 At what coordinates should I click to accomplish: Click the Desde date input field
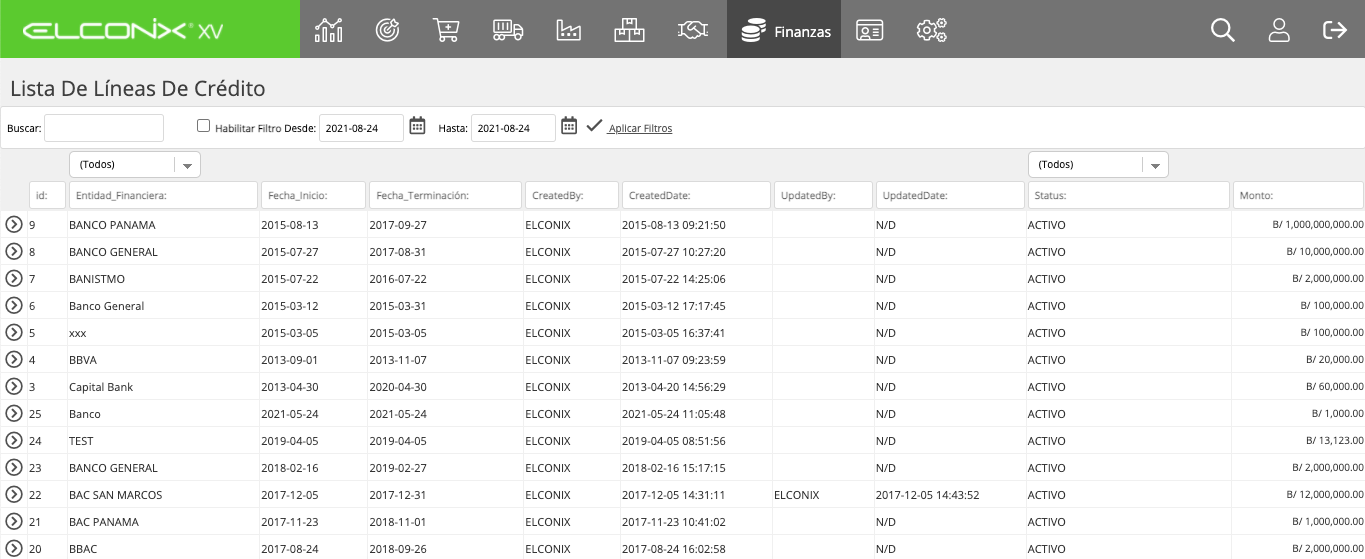click(362, 128)
